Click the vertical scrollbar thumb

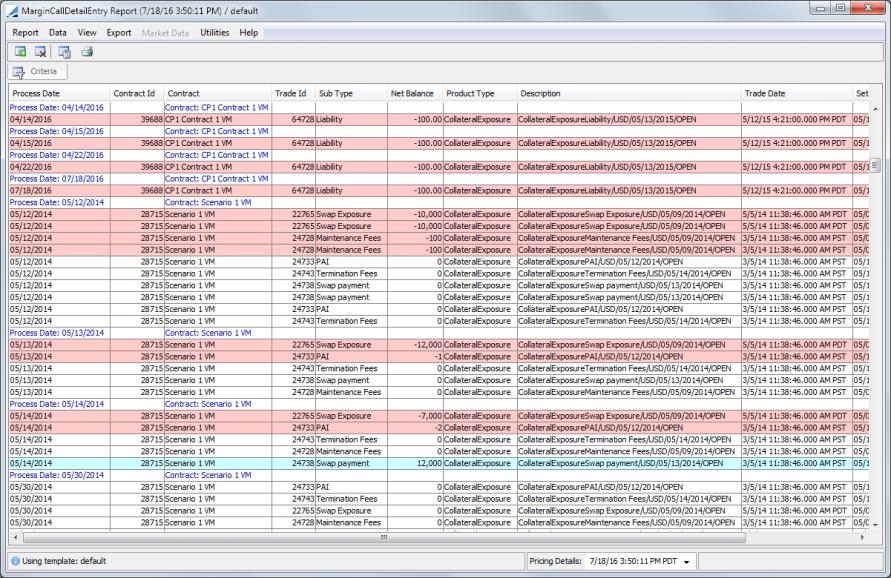click(x=875, y=167)
